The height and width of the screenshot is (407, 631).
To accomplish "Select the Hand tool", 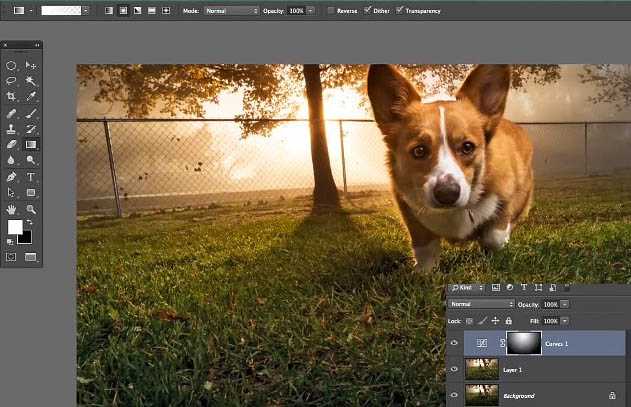I will (x=11, y=209).
